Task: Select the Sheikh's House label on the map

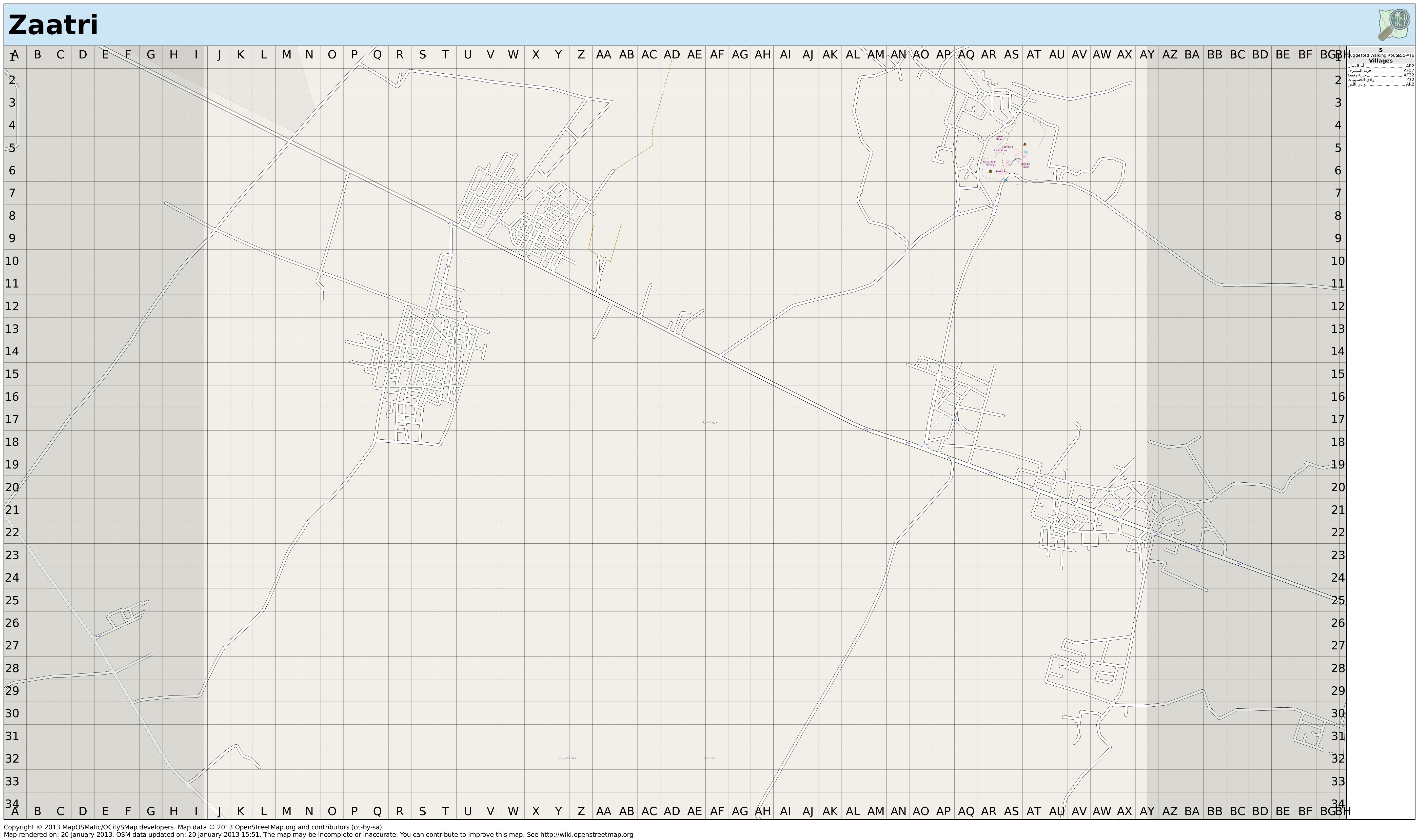Action: (1026, 165)
